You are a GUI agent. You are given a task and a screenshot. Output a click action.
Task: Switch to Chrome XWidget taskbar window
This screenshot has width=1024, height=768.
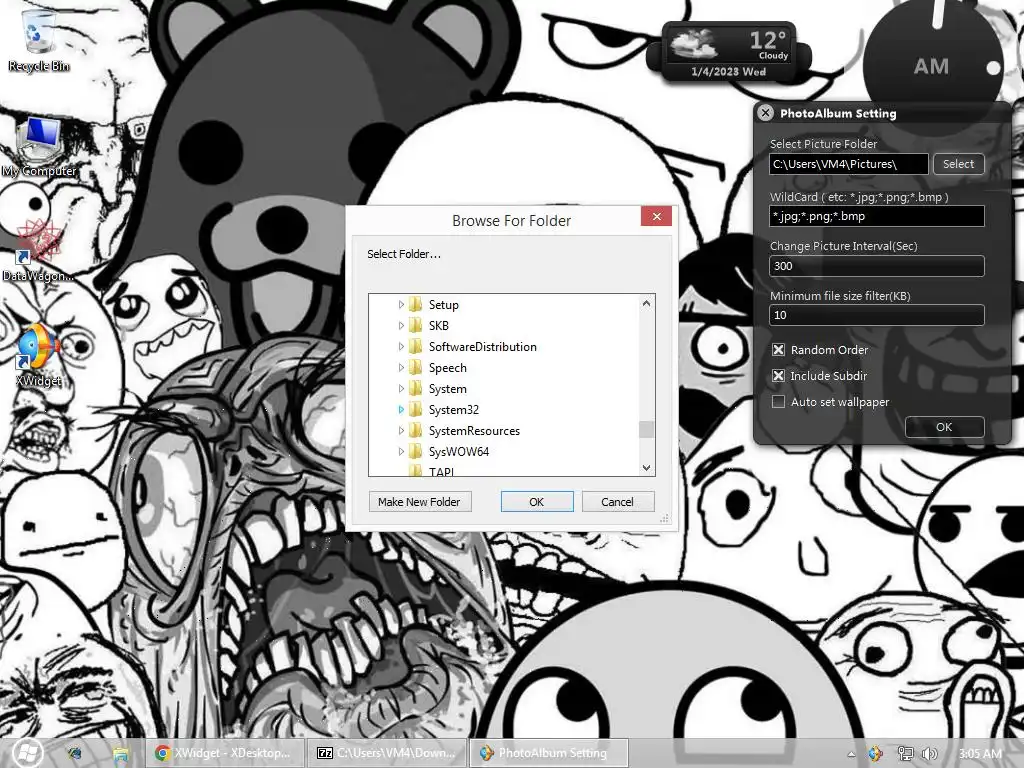pos(225,753)
